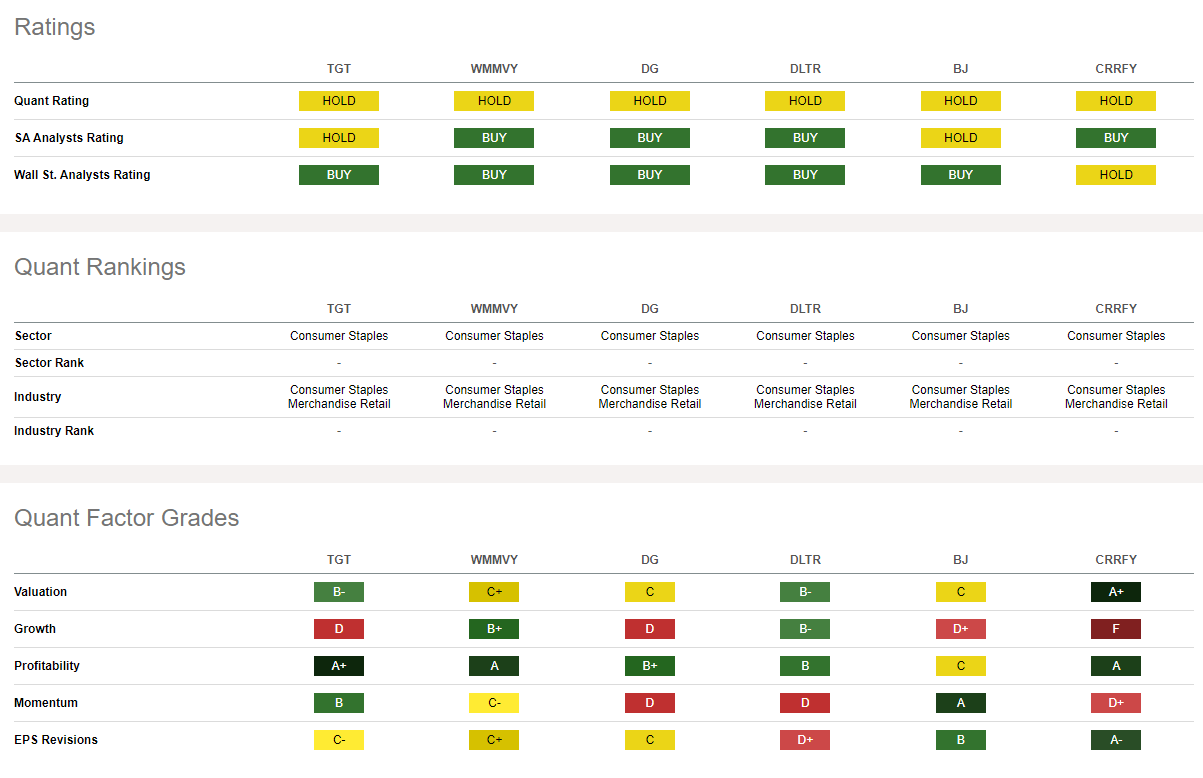Viewport: 1203px width, 778px height.
Task: Click CRRFY ticker in Ratings header
Action: (x=1116, y=69)
